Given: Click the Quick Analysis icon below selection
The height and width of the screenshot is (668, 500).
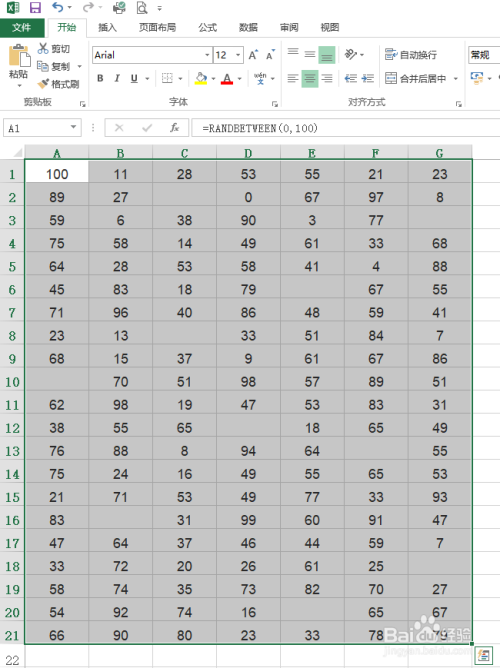Looking at the screenshot, I should 483,656.
